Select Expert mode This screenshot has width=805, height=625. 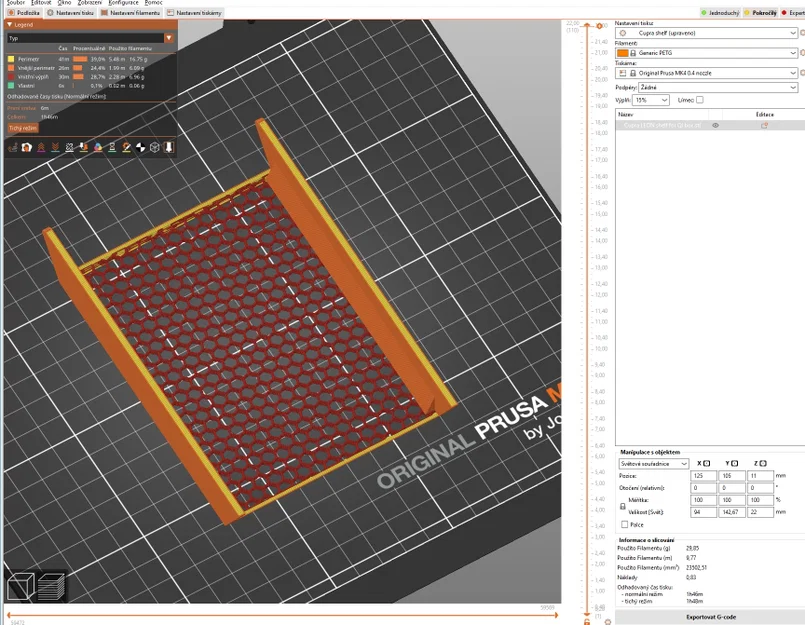click(x=793, y=12)
